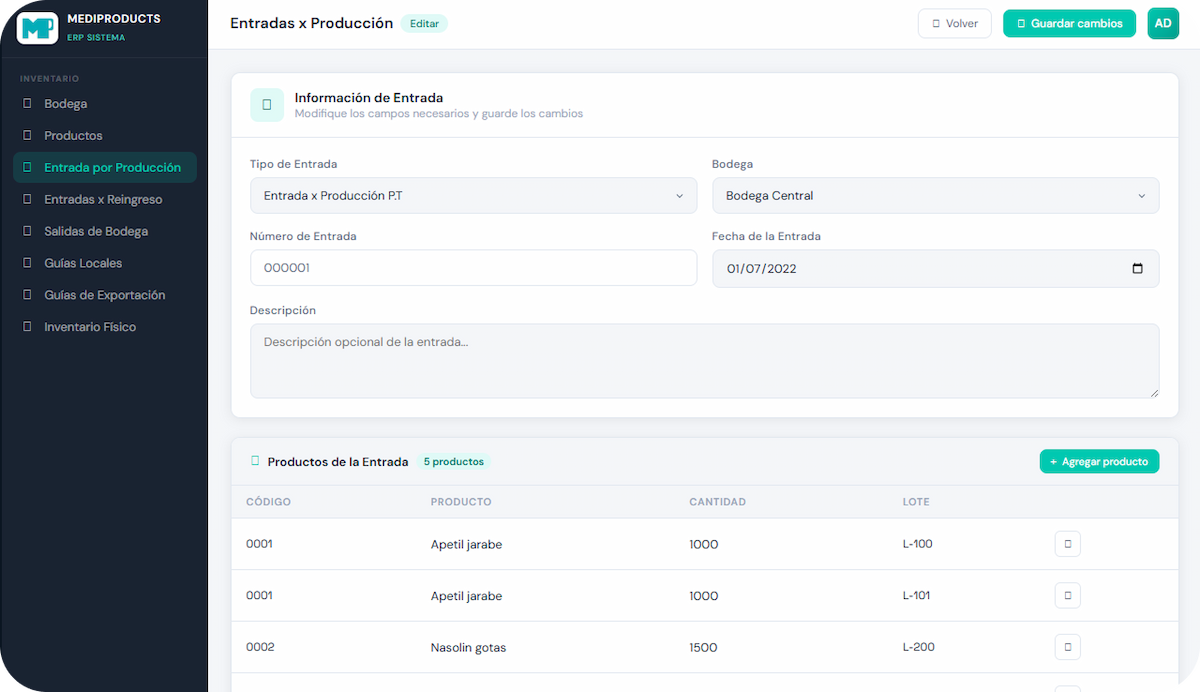Click the 5 productos count badge
The image size is (1200, 692).
pyautogui.click(x=454, y=462)
